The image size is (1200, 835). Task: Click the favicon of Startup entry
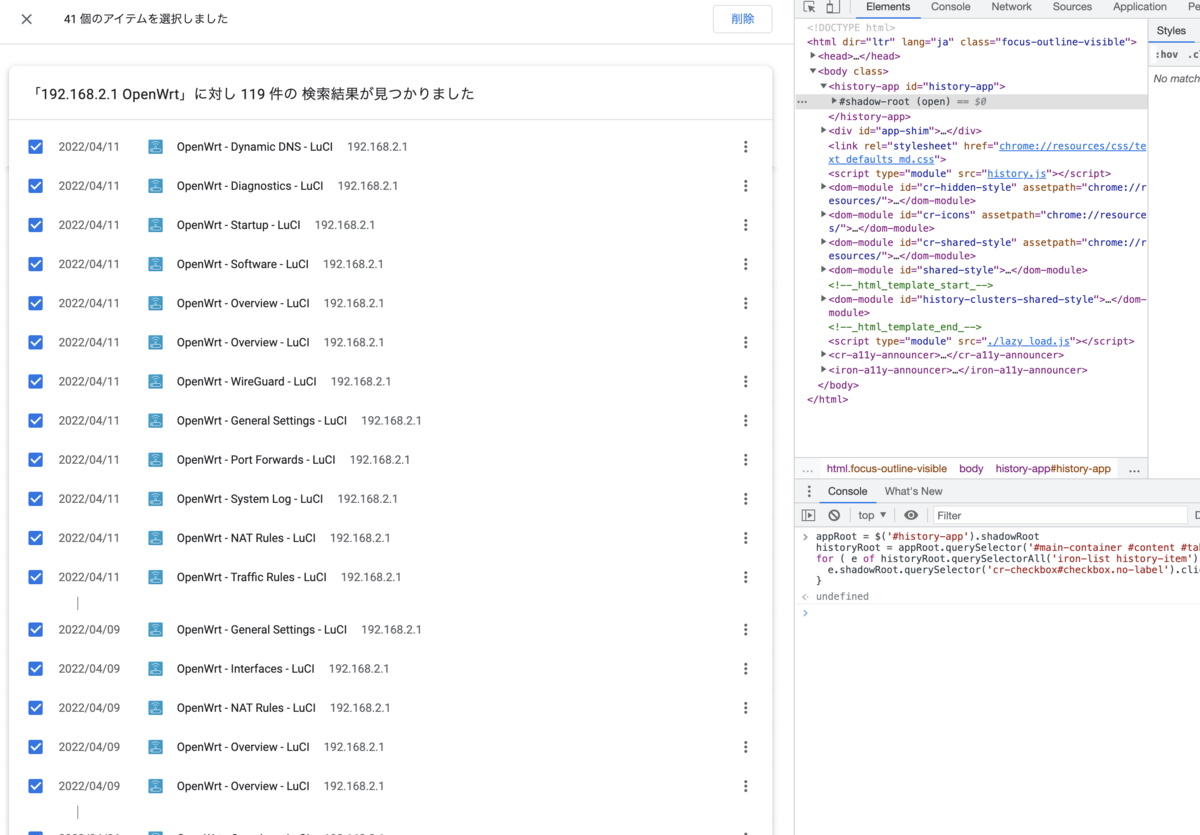click(156, 225)
